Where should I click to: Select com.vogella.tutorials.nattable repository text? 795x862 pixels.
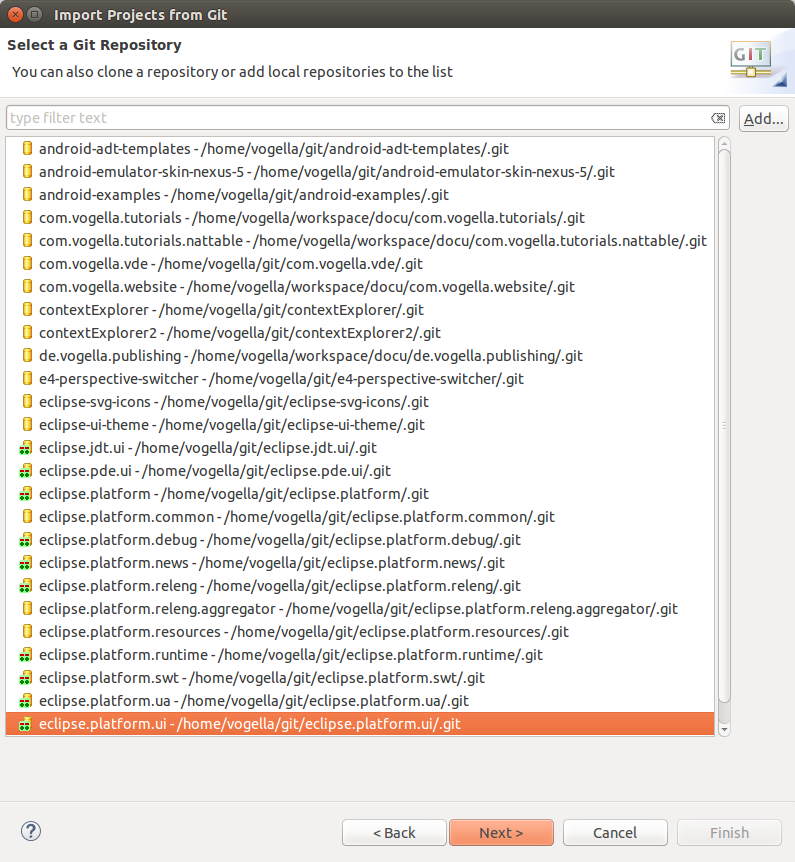[x=373, y=241]
